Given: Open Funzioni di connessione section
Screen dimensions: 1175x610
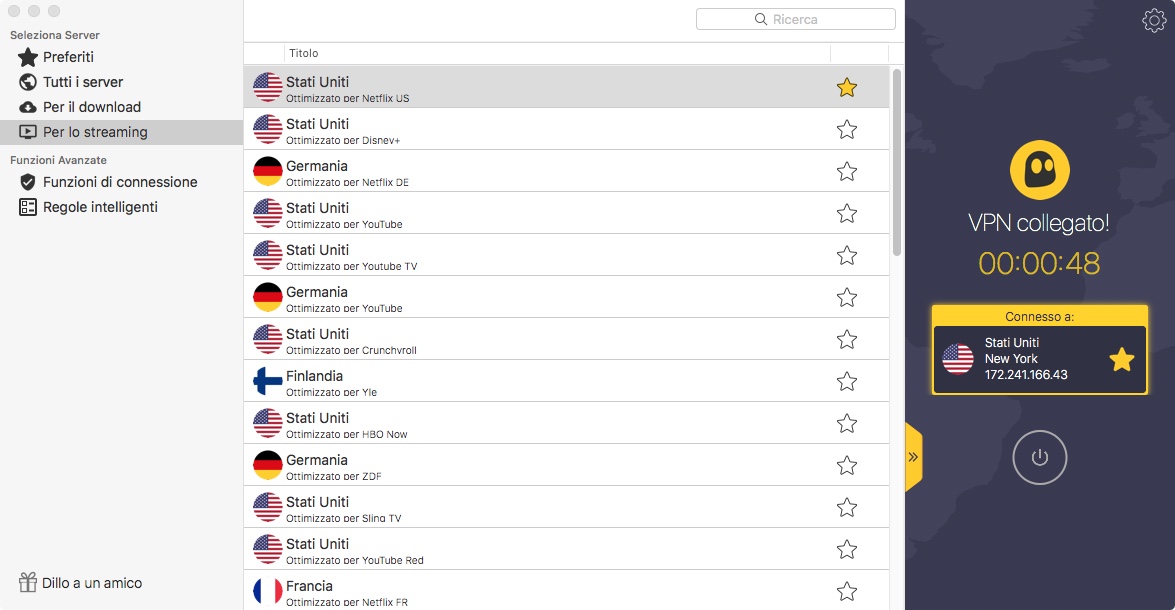Looking at the screenshot, I should [120, 182].
